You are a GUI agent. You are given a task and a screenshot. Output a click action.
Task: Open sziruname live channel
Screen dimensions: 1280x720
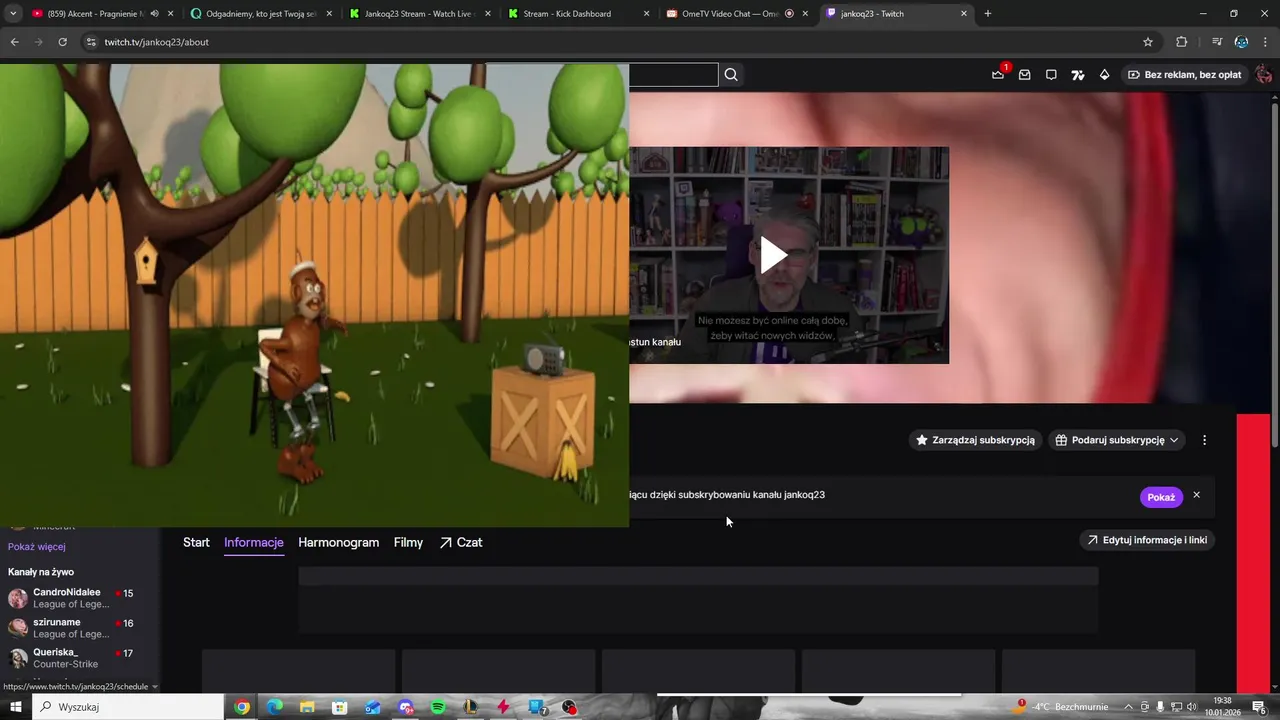tap(80, 628)
